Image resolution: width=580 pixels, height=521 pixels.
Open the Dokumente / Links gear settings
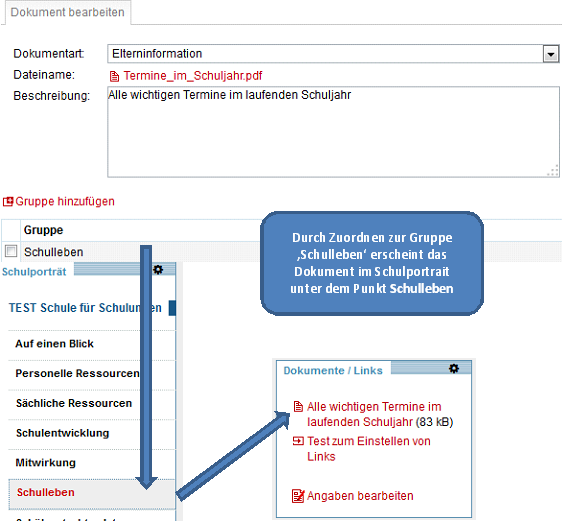(x=454, y=368)
